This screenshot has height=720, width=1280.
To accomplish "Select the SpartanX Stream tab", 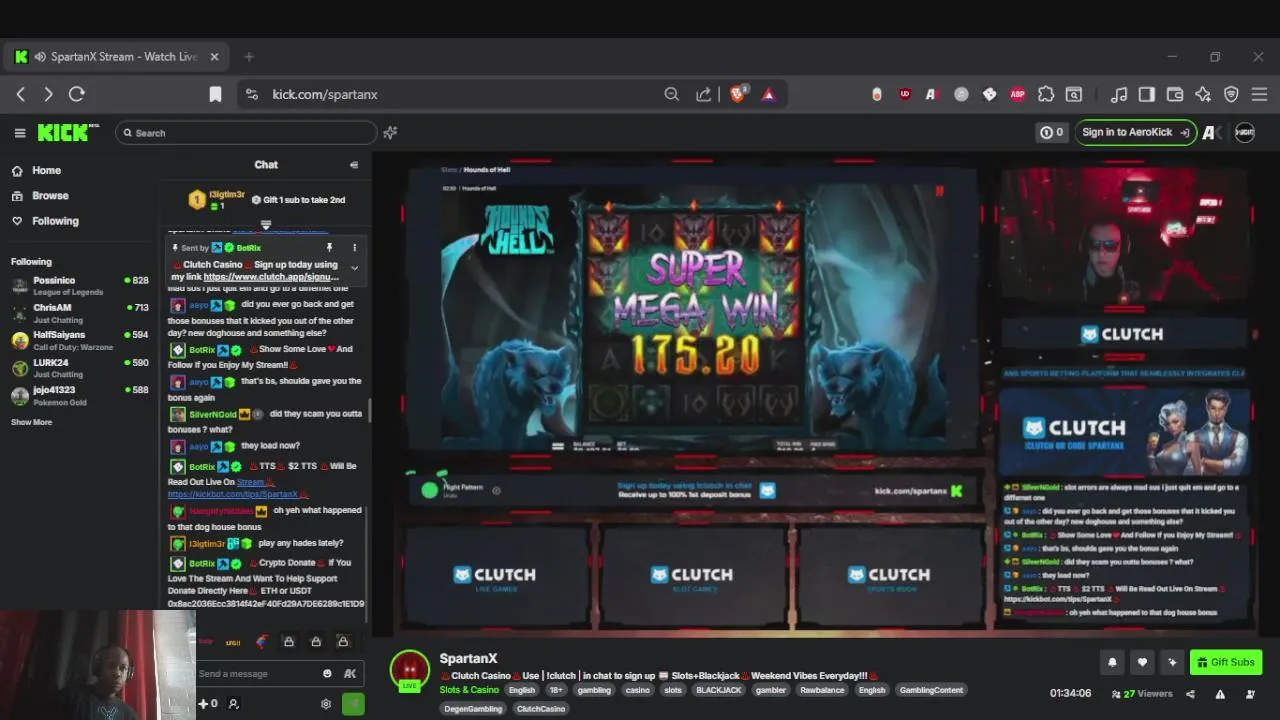I will [x=118, y=57].
